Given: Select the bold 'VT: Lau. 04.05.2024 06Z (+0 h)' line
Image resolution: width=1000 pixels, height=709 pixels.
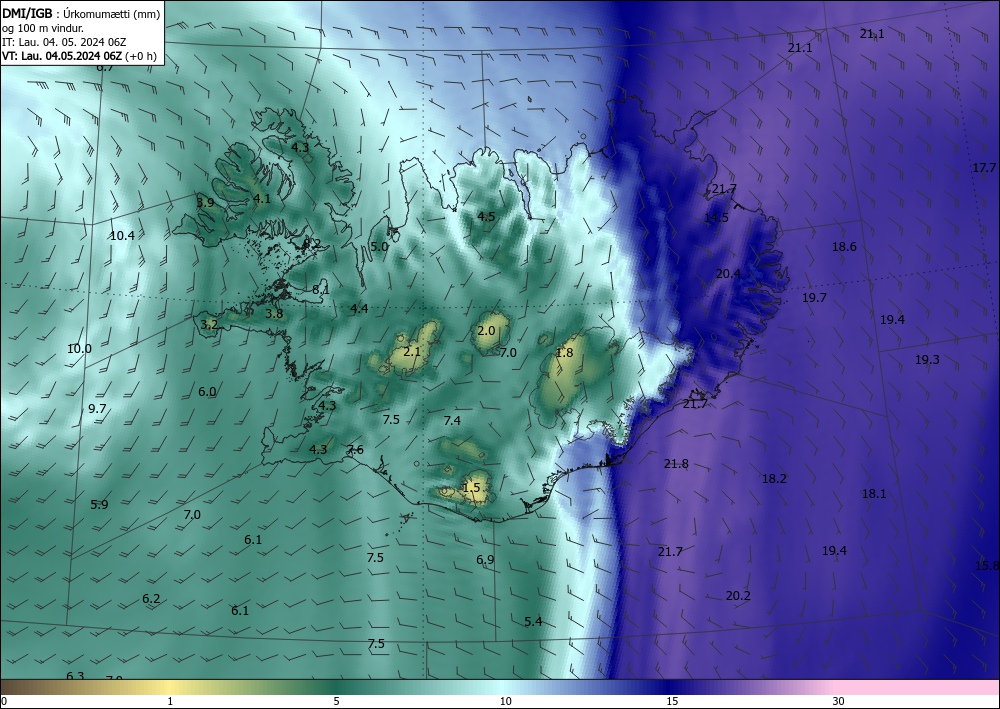Looking at the screenshot, I should (x=78, y=55).
